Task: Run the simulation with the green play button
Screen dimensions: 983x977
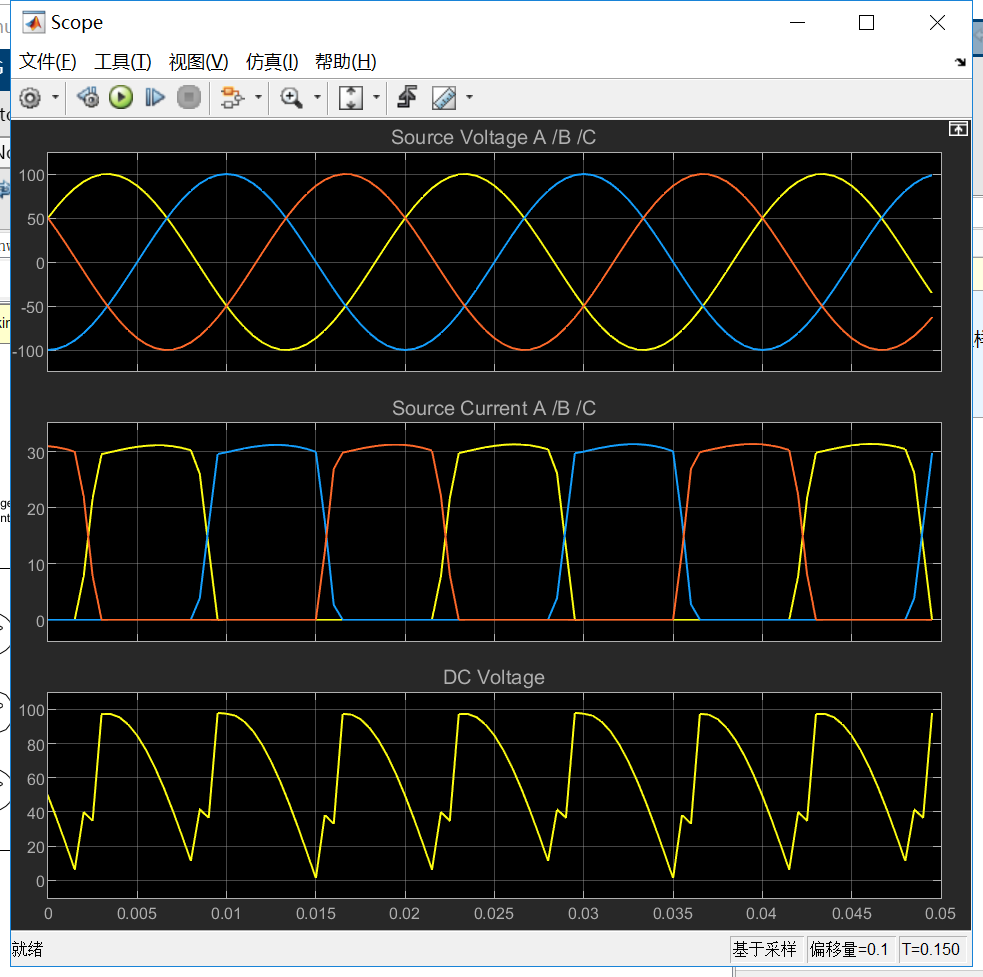Action: tap(121, 98)
